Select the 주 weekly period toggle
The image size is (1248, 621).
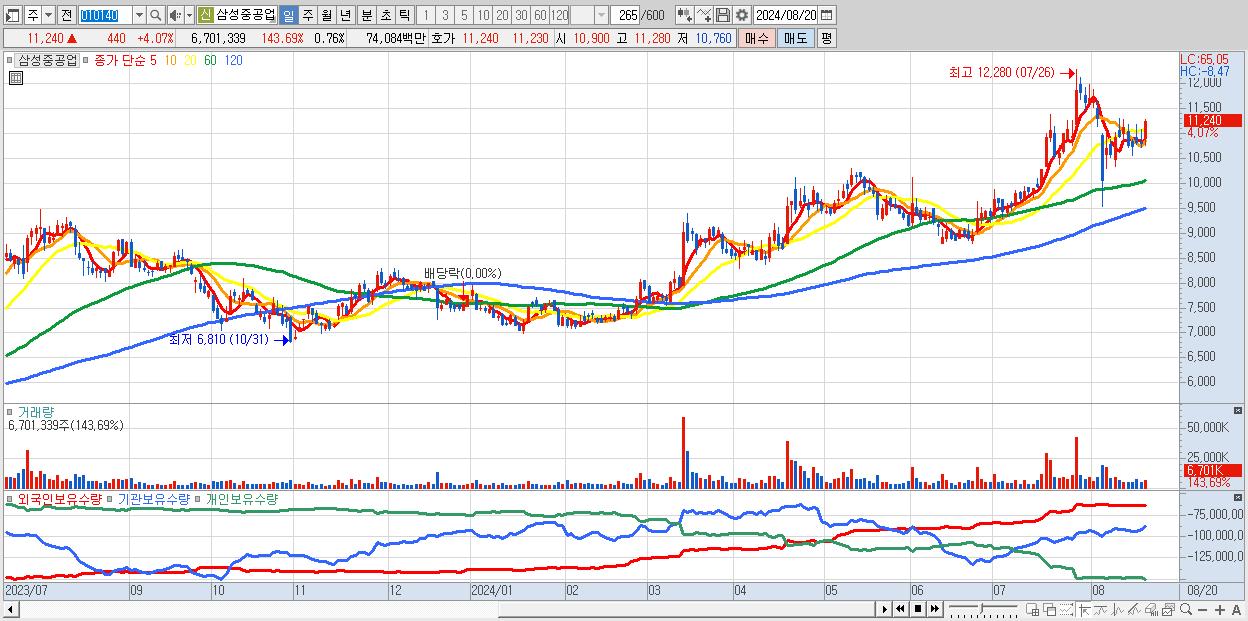[307, 15]
